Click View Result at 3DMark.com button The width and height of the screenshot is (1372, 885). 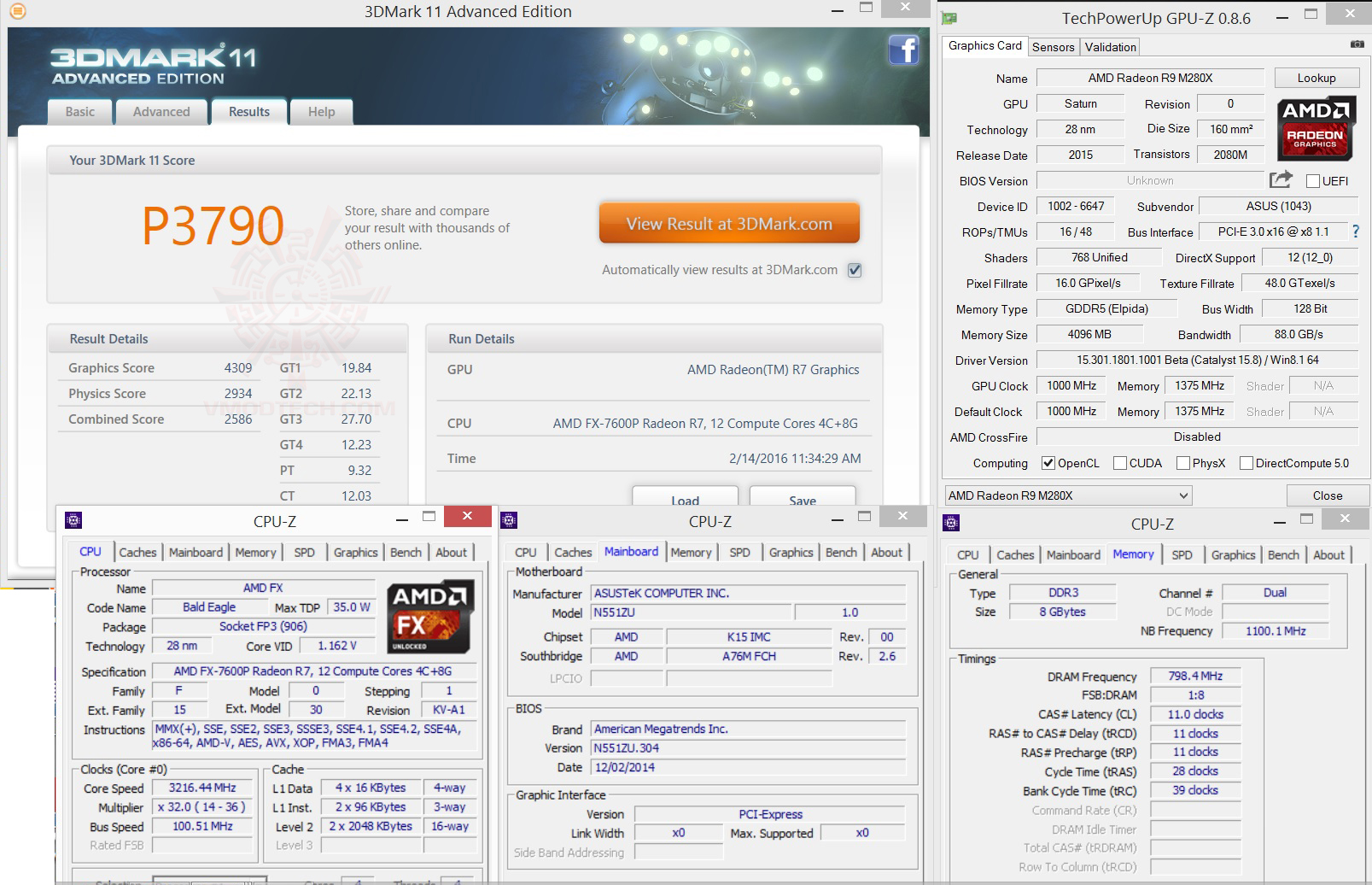(729, 224)
